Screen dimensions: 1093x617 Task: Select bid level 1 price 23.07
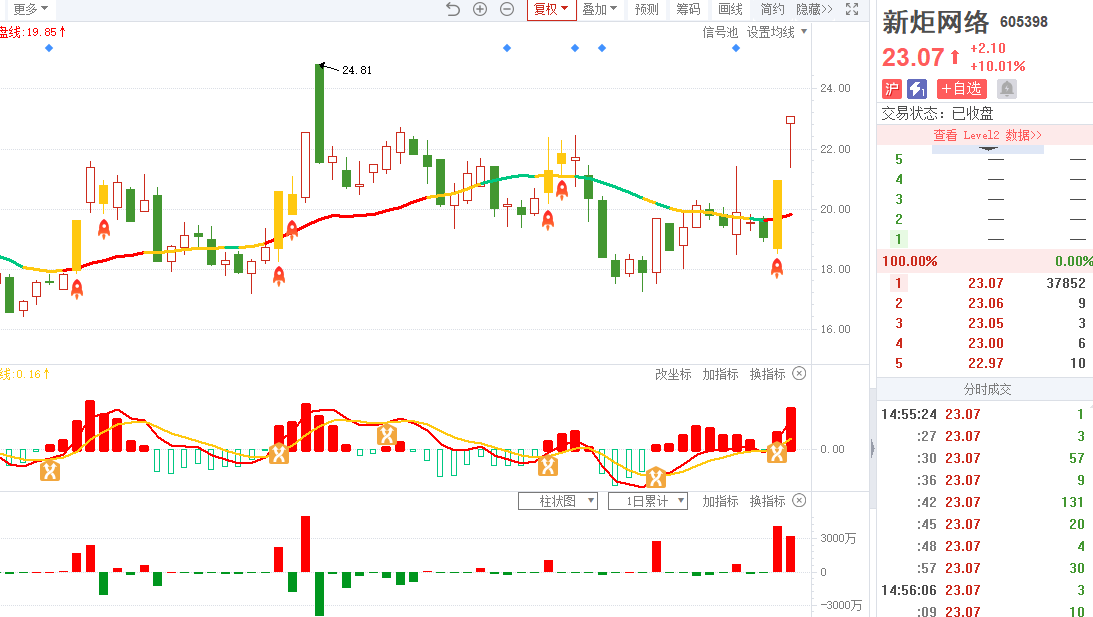(986, 283)
